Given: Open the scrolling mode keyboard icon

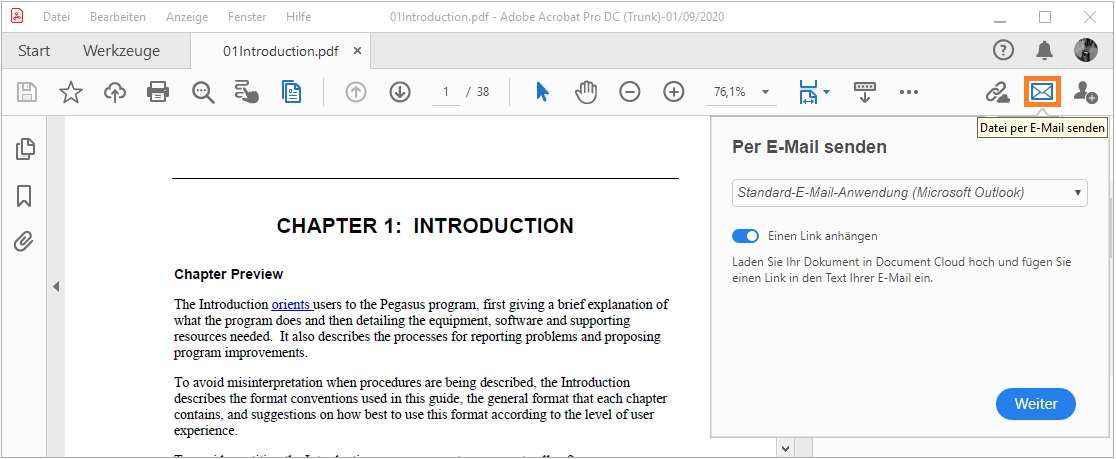Looking at the screenshot, I should [x=865, y=93].
